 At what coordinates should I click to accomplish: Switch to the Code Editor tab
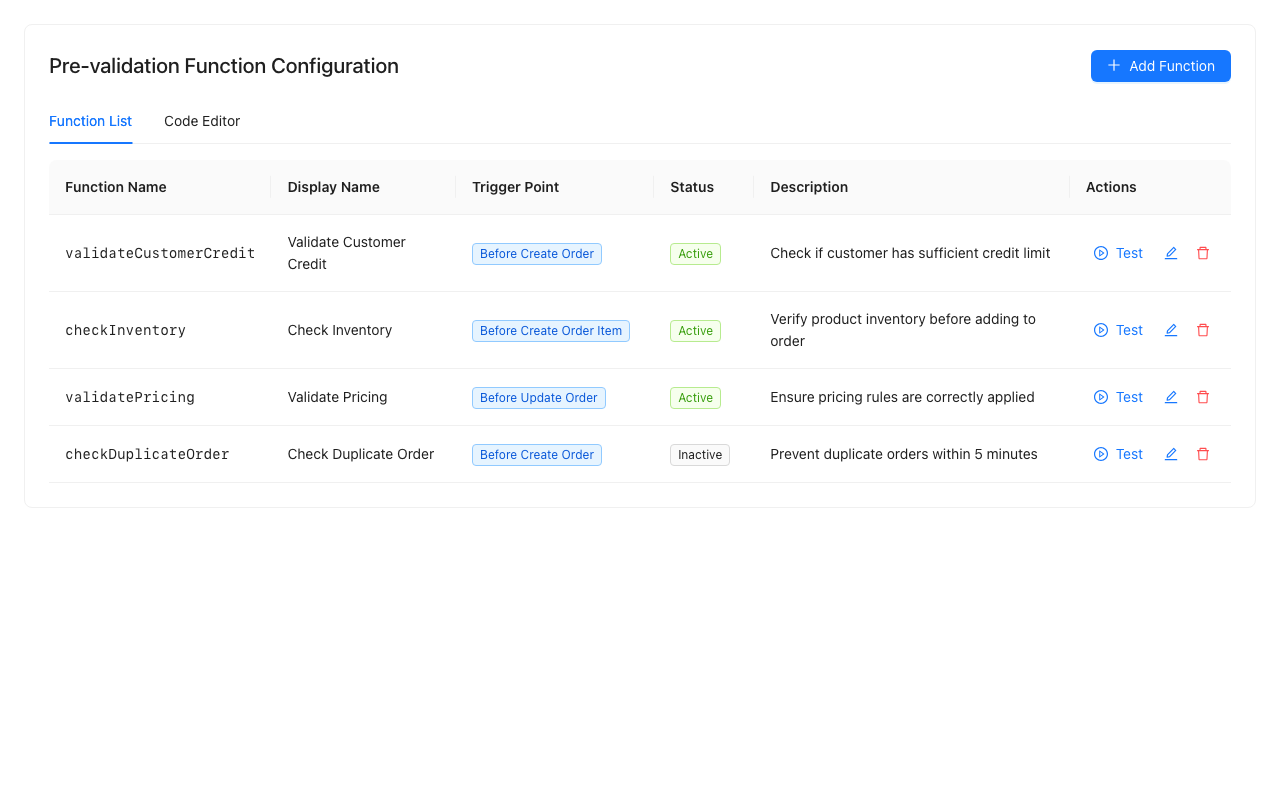tap(202, 121)
